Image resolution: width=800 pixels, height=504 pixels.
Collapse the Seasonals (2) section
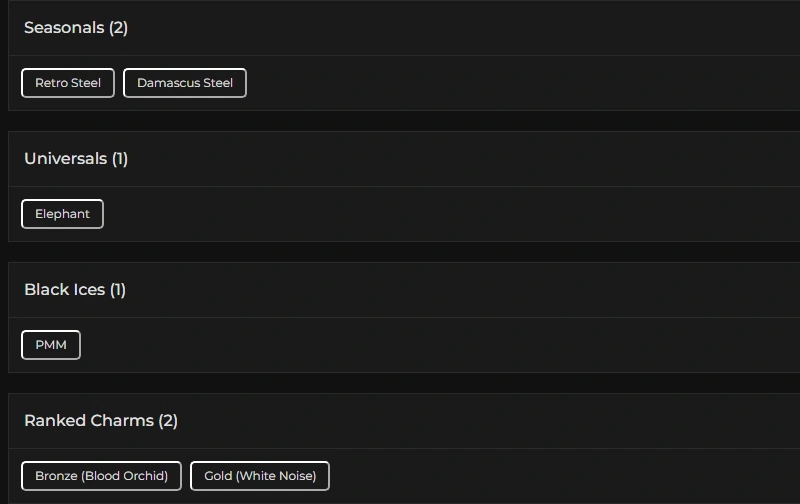tap(400, 28)
